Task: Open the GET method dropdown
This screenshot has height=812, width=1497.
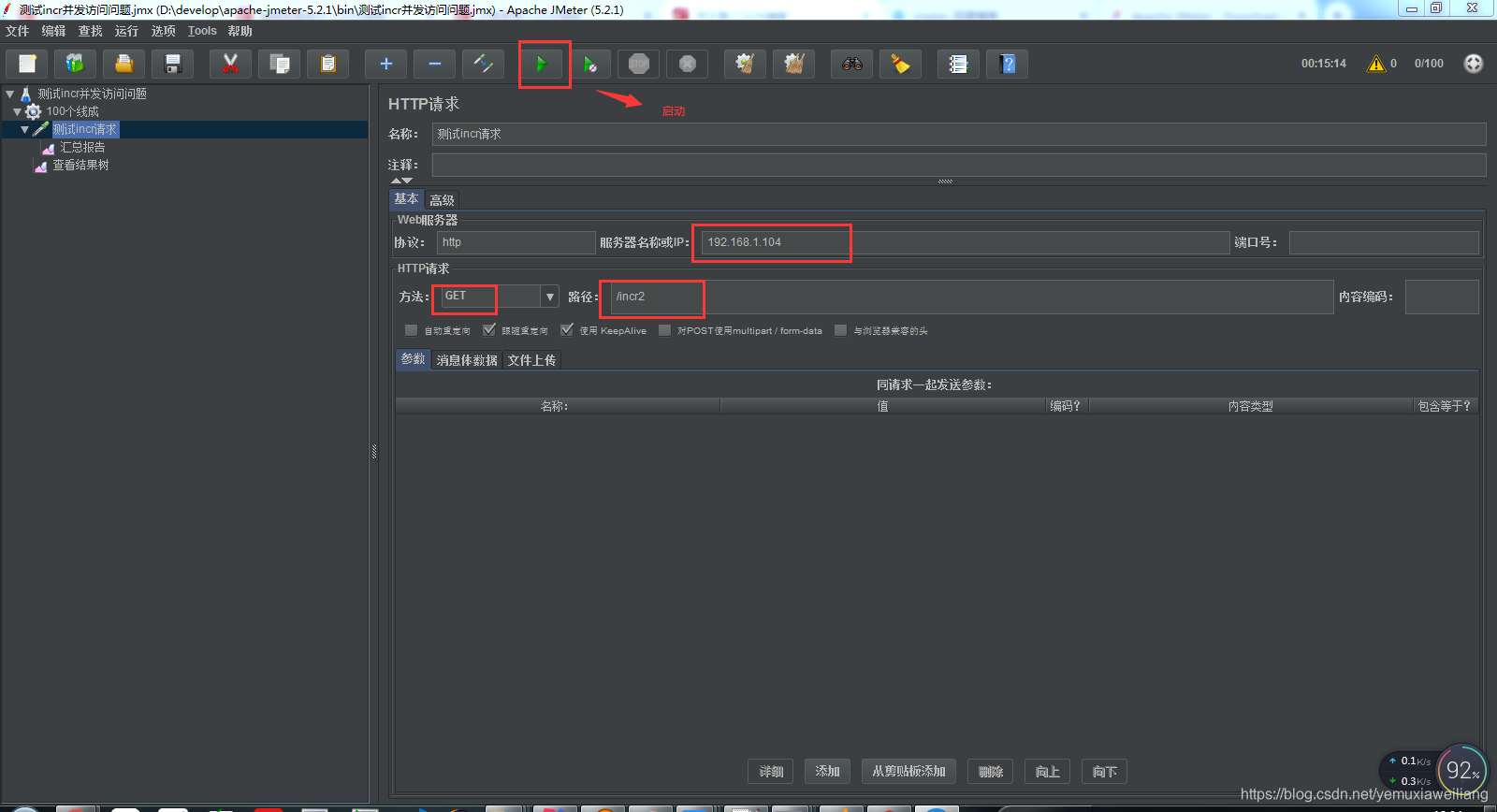Action: 550,297
